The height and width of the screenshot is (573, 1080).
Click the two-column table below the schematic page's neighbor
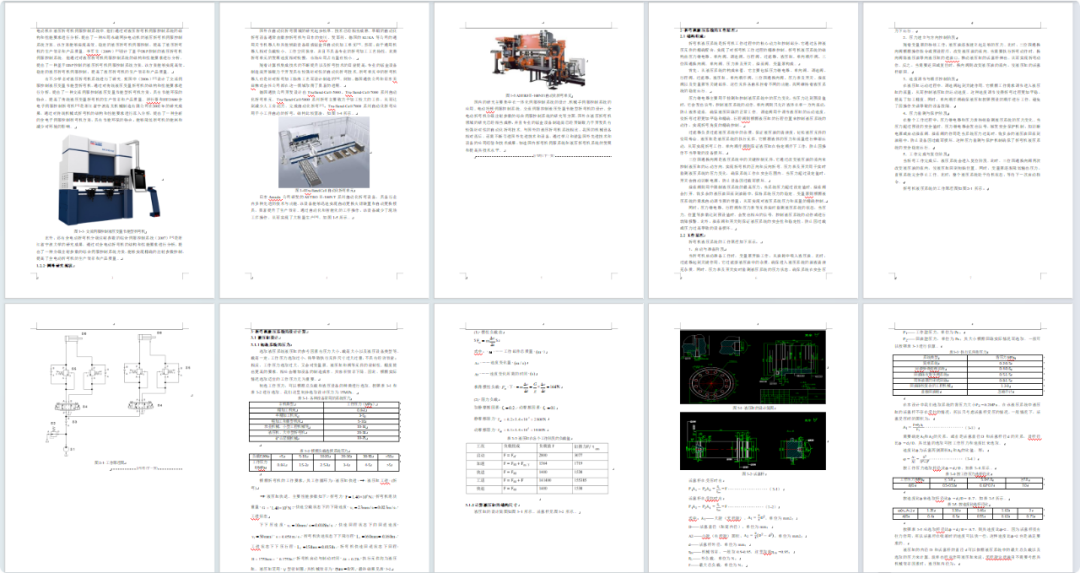(324, 422)
